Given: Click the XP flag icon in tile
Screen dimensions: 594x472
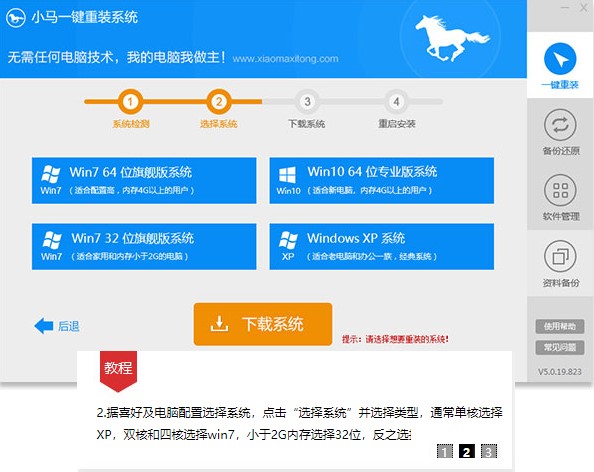Looking at the screenshot, I should 288,240.
